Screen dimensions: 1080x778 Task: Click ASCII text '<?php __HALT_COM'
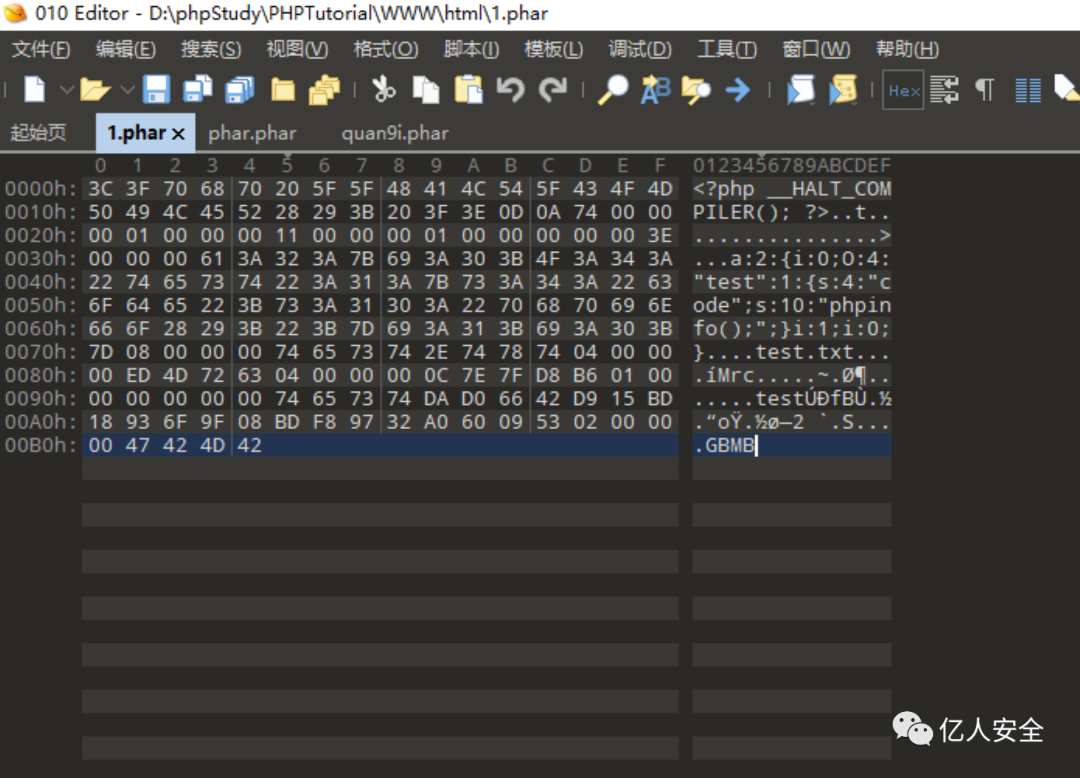tap(792, 189)
